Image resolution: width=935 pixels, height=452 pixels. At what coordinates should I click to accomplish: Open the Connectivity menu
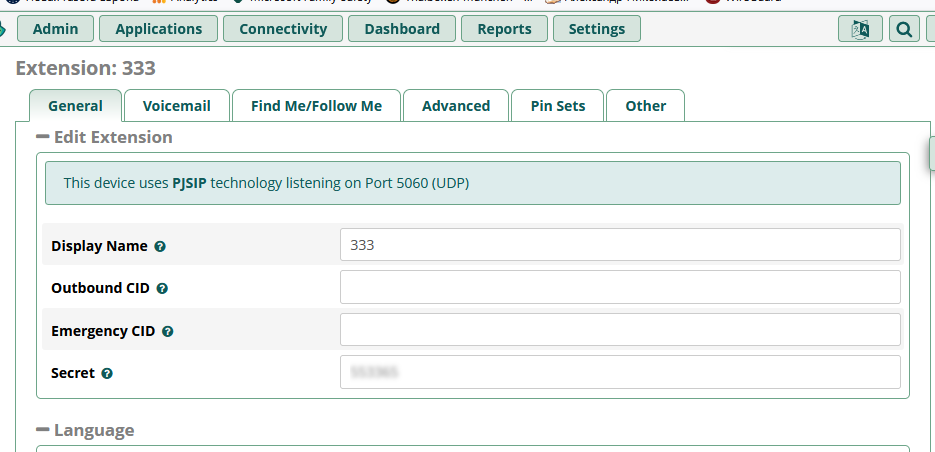[x=283, y=29]
